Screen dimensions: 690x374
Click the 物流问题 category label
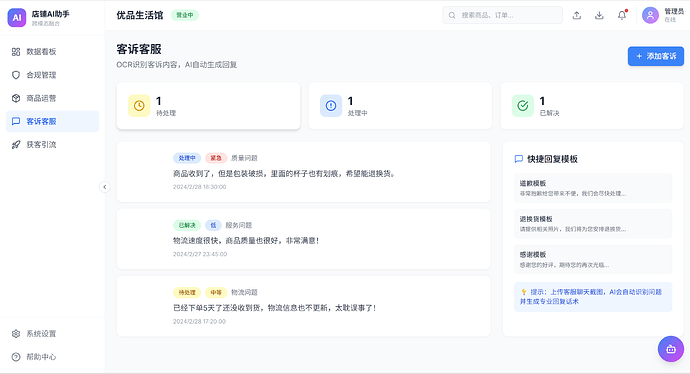pos(244,292)
